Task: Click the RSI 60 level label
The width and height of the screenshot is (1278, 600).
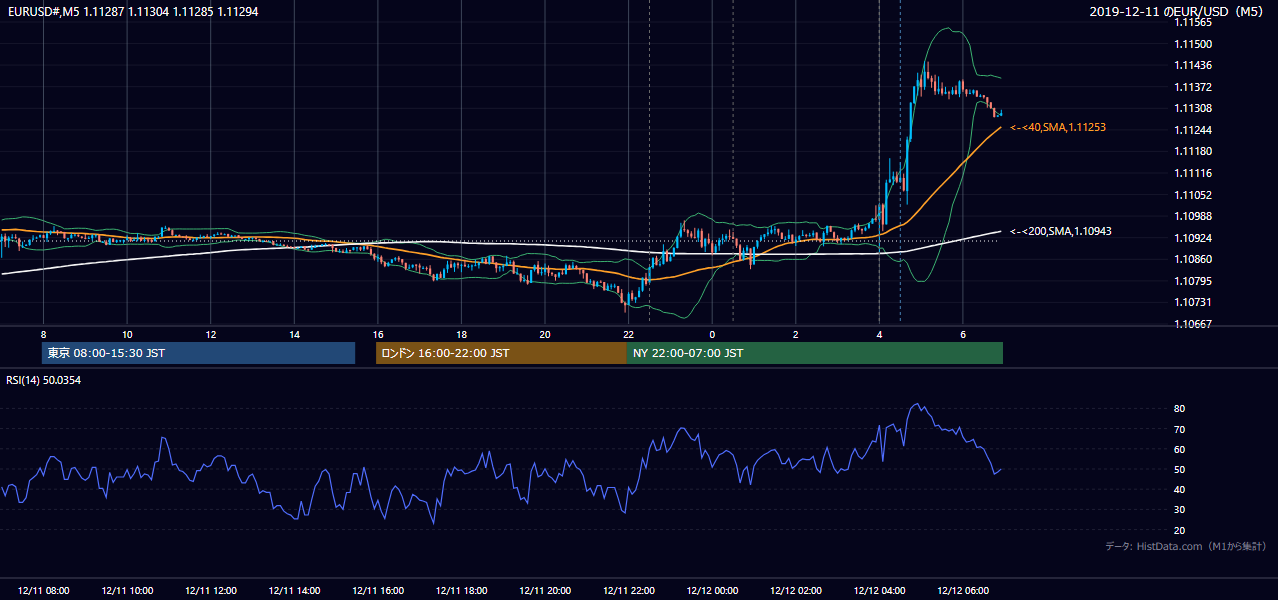Action: [1180, 449]
